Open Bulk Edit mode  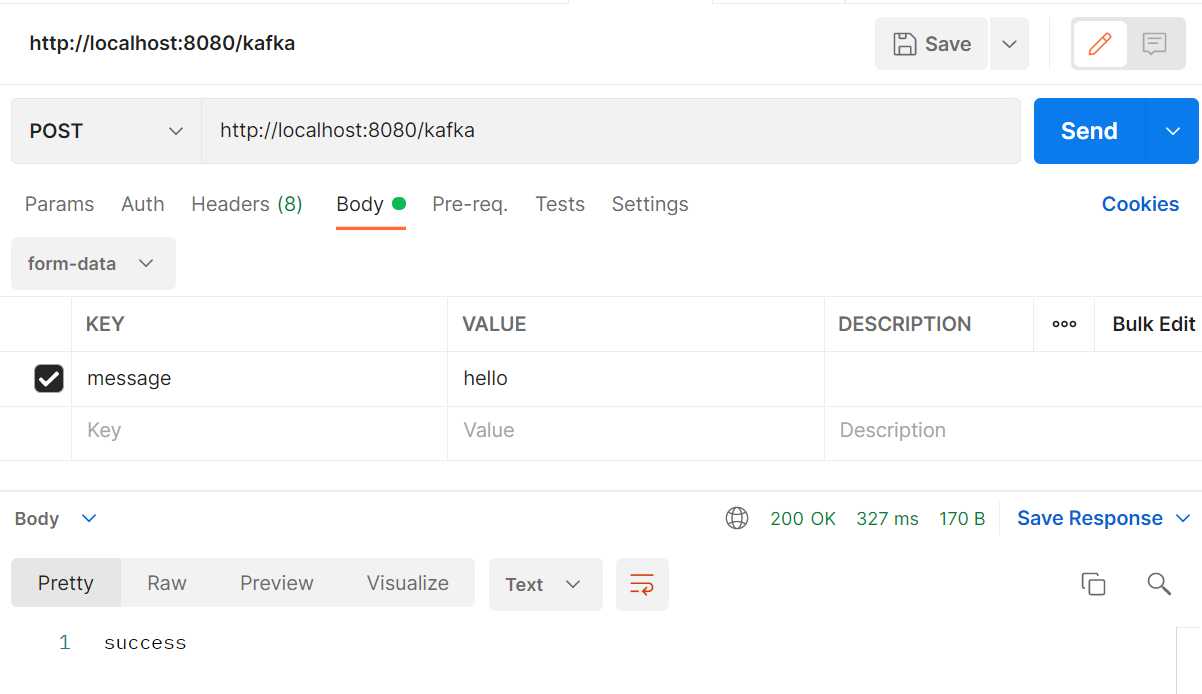pyautogui.click(x=1154, y=324)
